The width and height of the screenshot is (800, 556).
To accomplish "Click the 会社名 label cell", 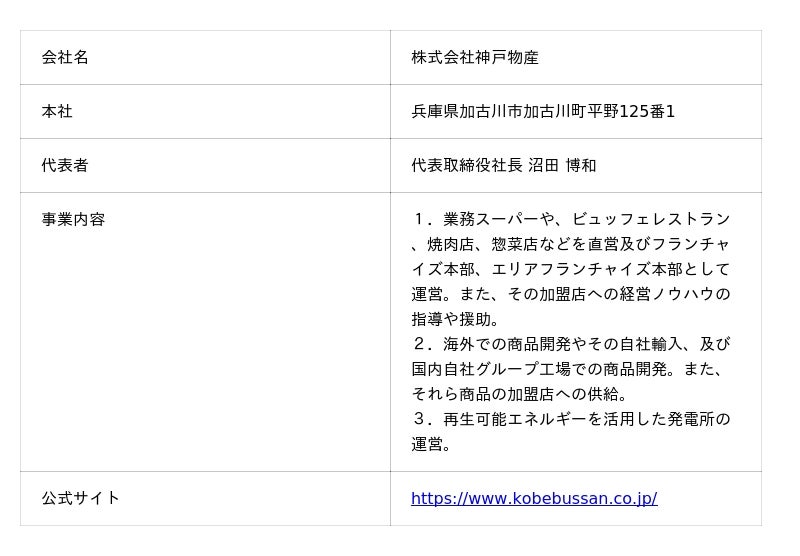I will point(65,57).
